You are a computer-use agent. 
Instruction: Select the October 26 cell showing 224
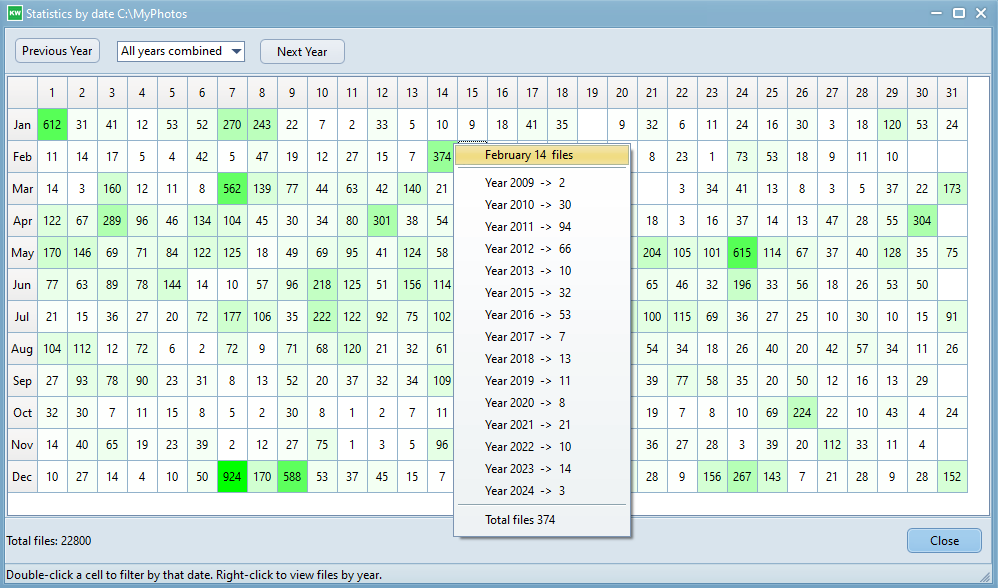coord(801,413)
